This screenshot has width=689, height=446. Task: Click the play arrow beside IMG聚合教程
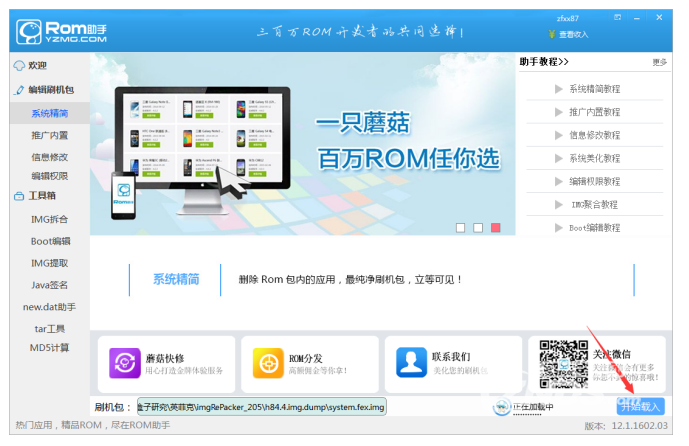(x=558, y=205)
